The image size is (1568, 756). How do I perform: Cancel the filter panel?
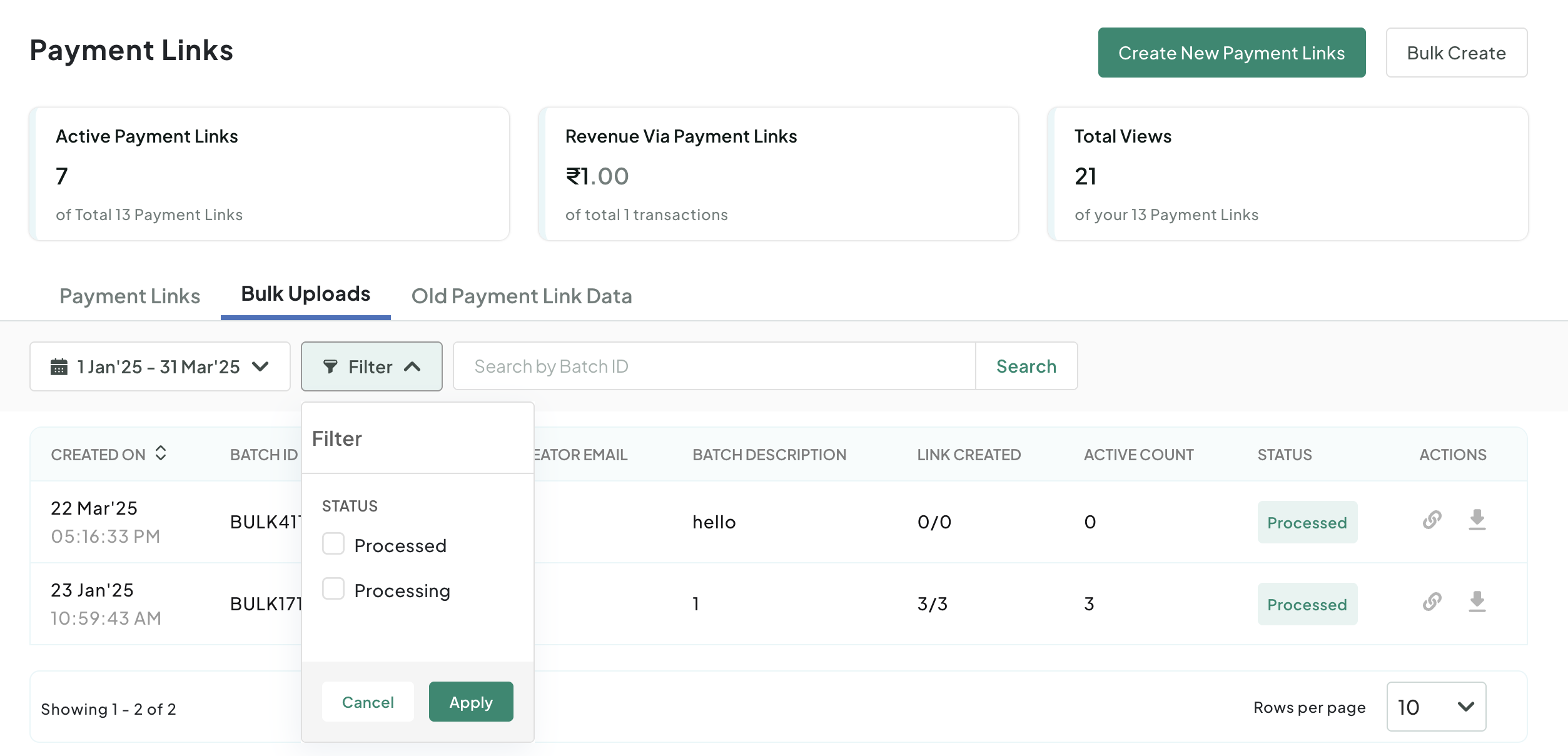coord(368,702)
